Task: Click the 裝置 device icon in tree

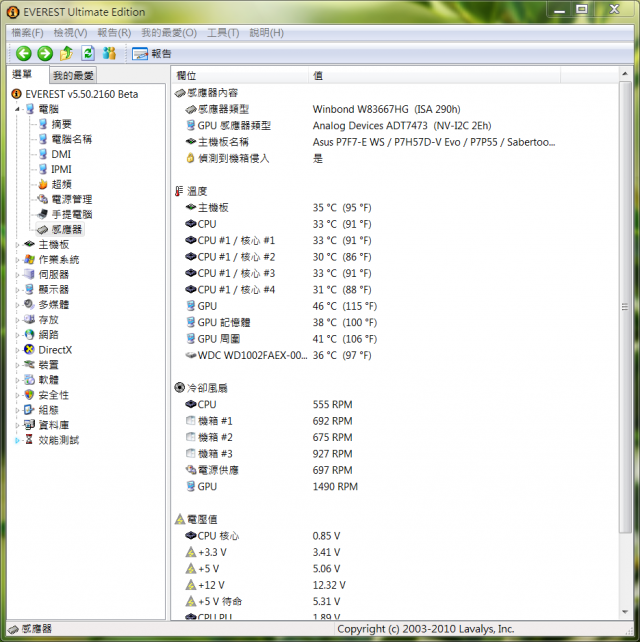Action: [x=29, y=365]
